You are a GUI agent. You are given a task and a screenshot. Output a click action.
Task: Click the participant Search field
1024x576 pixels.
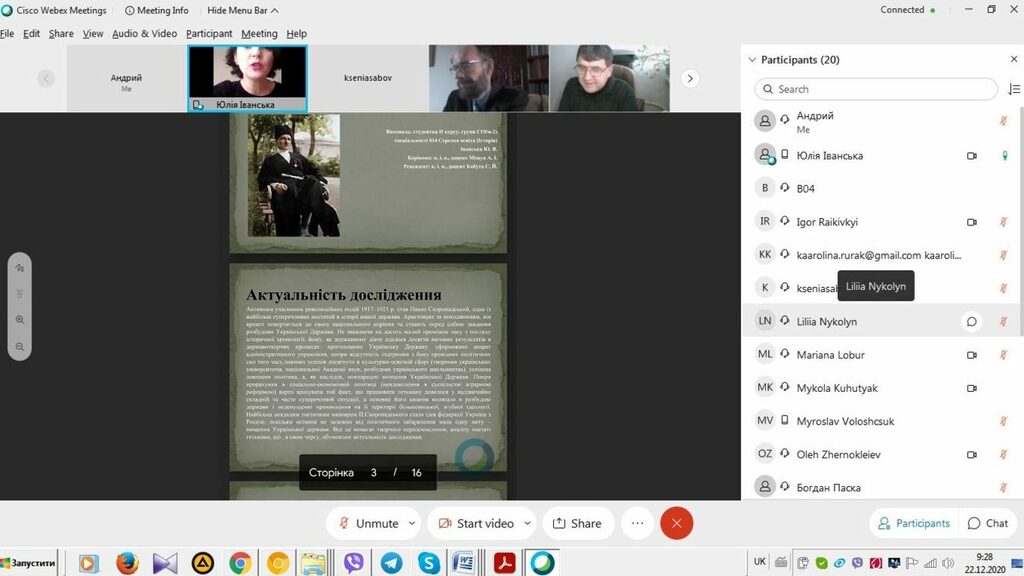(876, 89)
